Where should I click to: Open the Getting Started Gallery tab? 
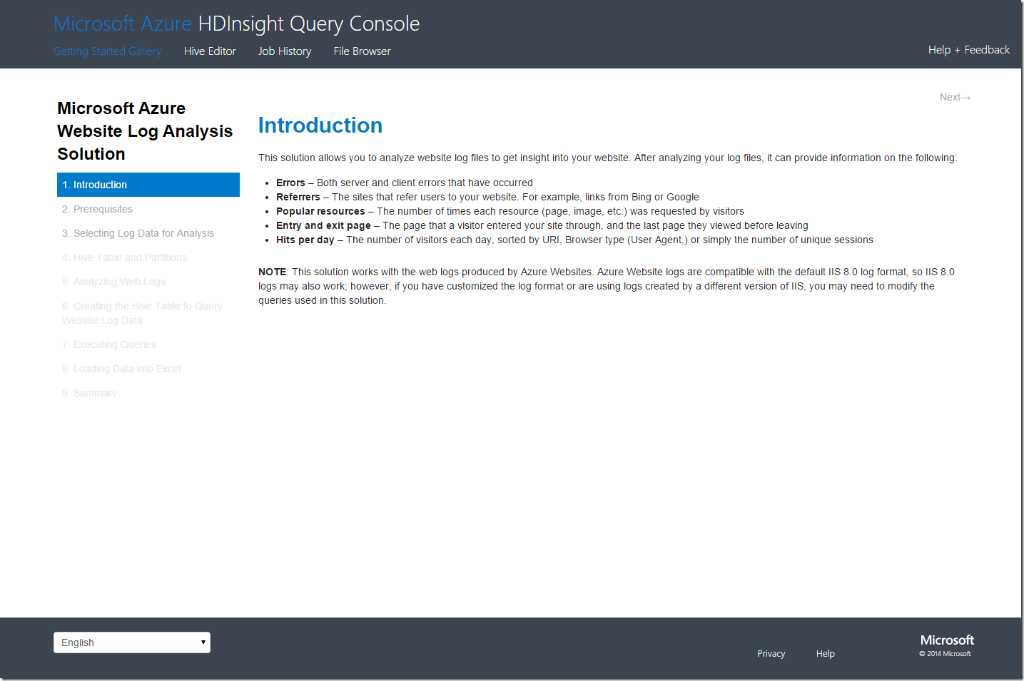point(107,51)
